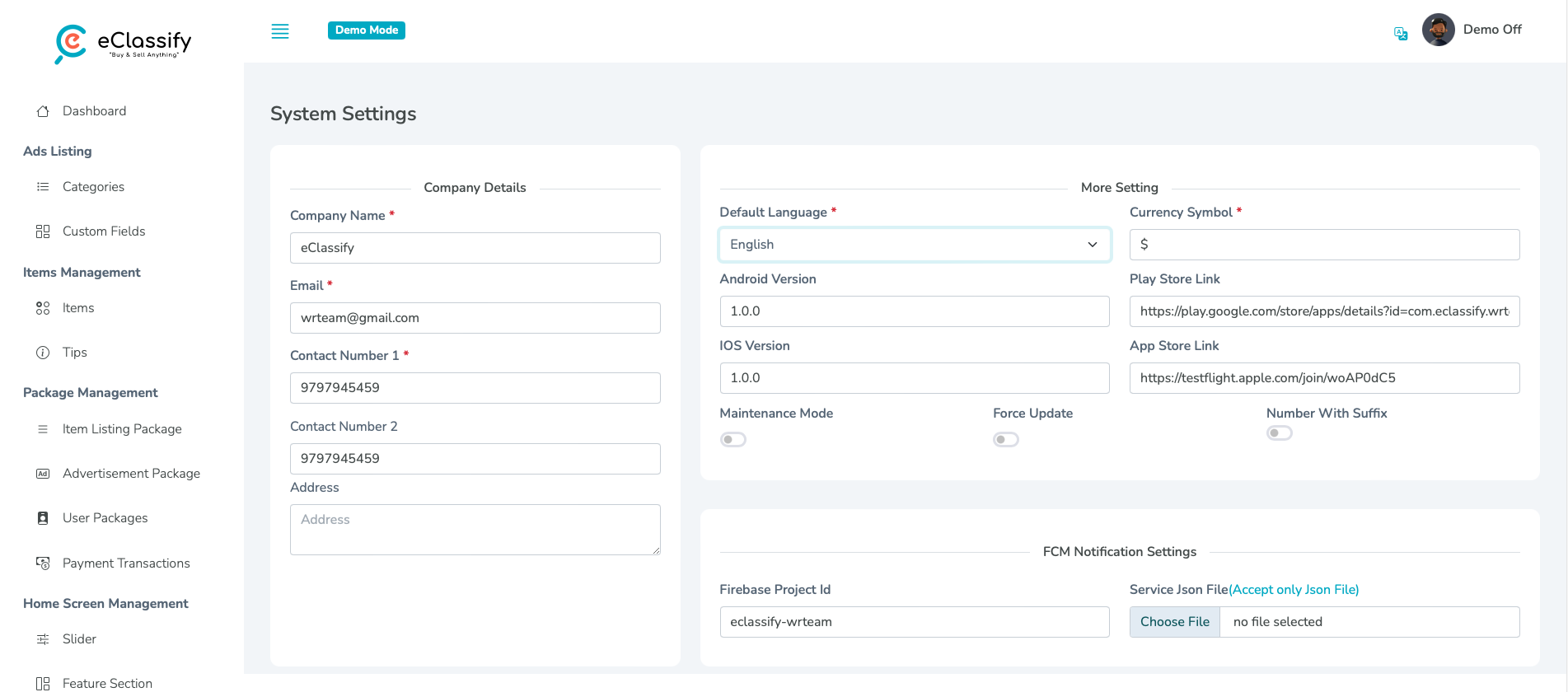The height and width of the screenshot is (692, 1568).
Task: Click the eClassify logo
Action: tap(123, 42)
